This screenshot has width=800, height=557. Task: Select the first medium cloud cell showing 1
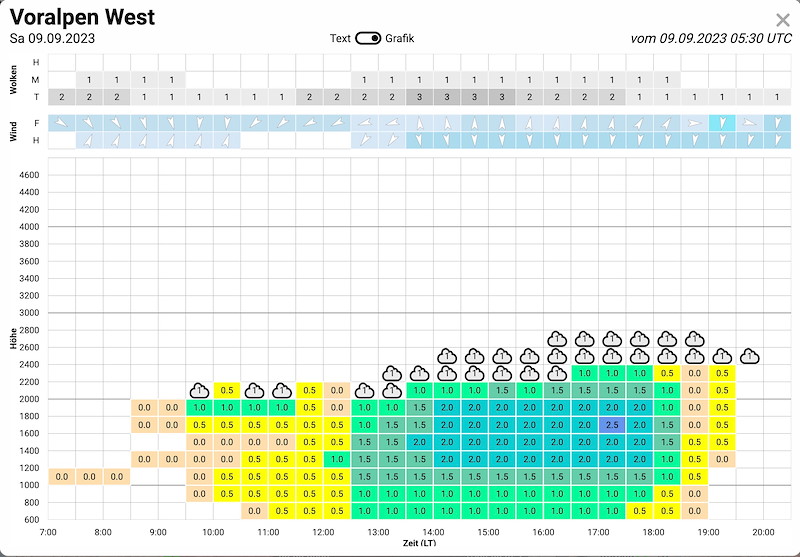click(x=89, y=80)
